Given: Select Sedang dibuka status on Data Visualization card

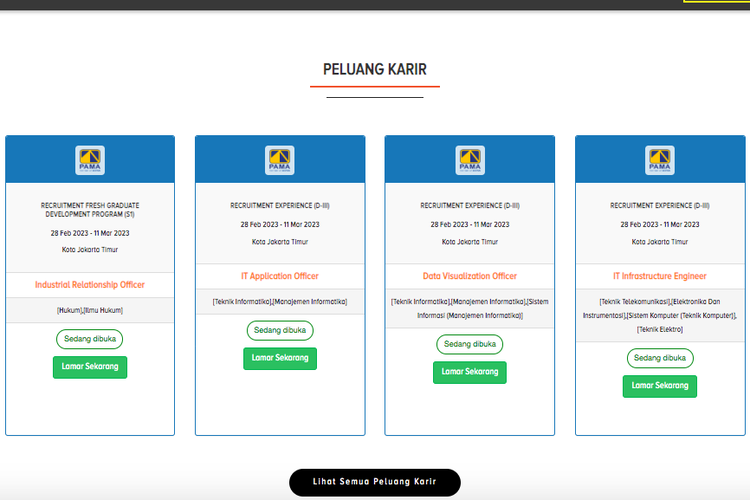Looking at the screenshot, I should coord(470,344).
